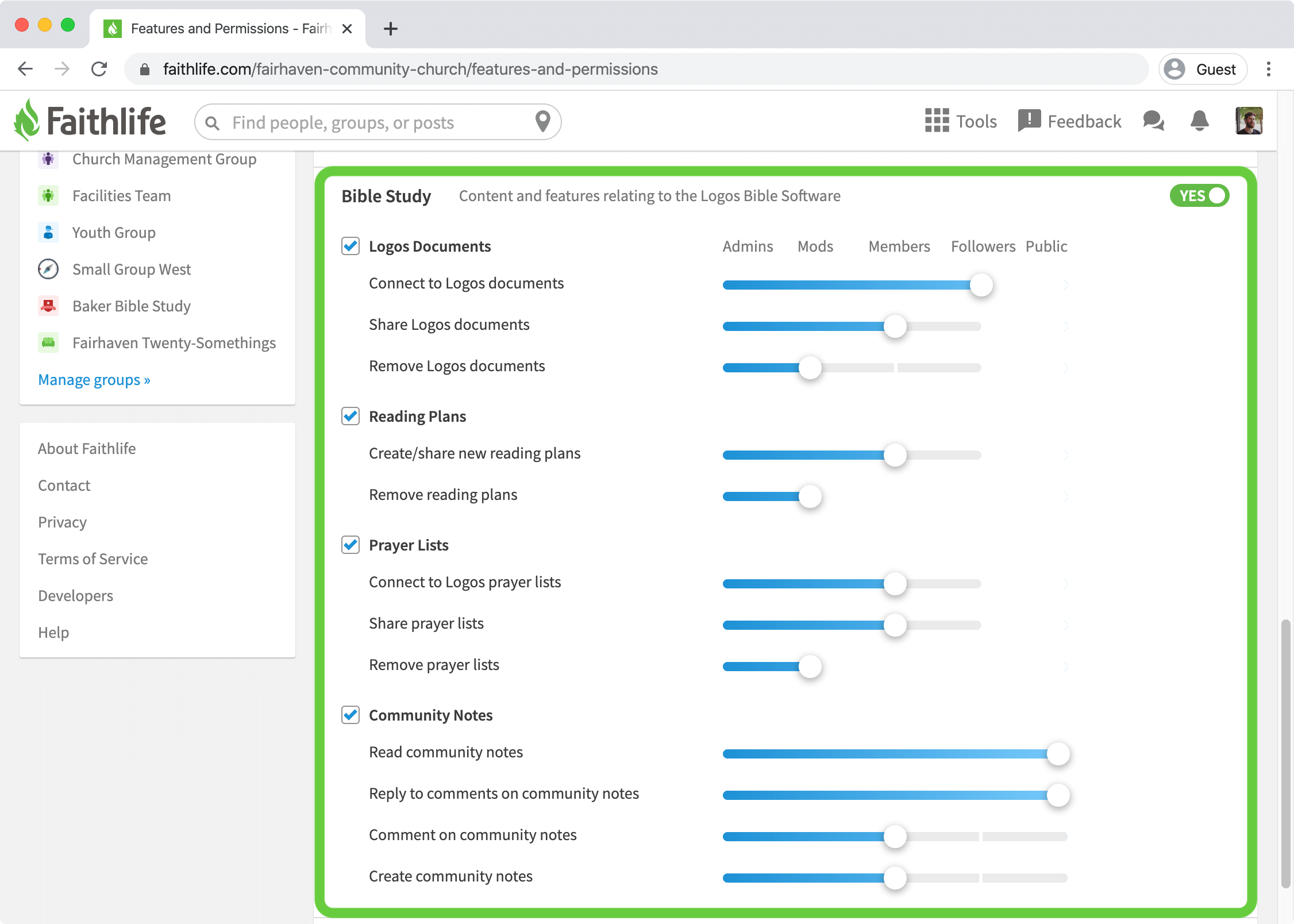Open the Contact link
1294x924 pixels.
(64, 486)
